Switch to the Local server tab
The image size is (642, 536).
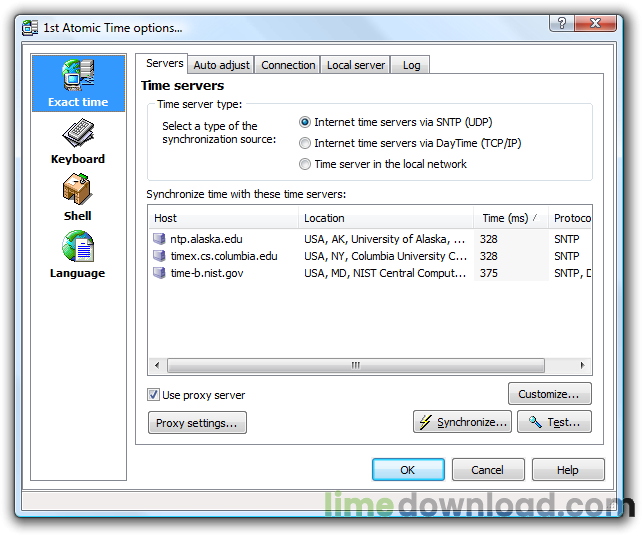tap(355, 65)
